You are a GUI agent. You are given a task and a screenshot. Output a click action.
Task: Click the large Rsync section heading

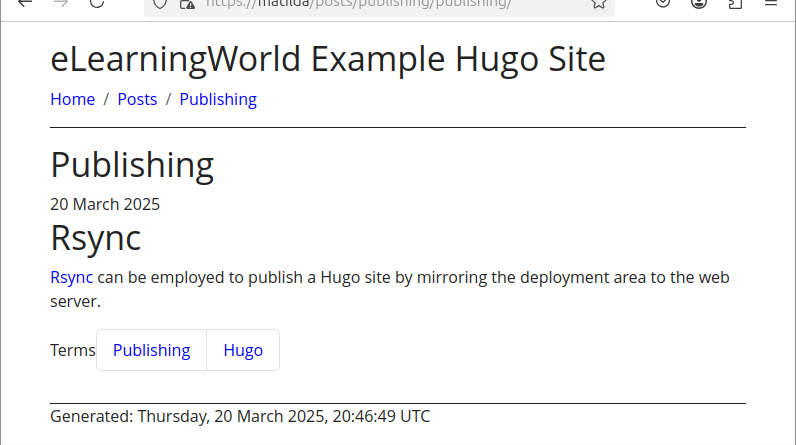(x=95, y=238)
